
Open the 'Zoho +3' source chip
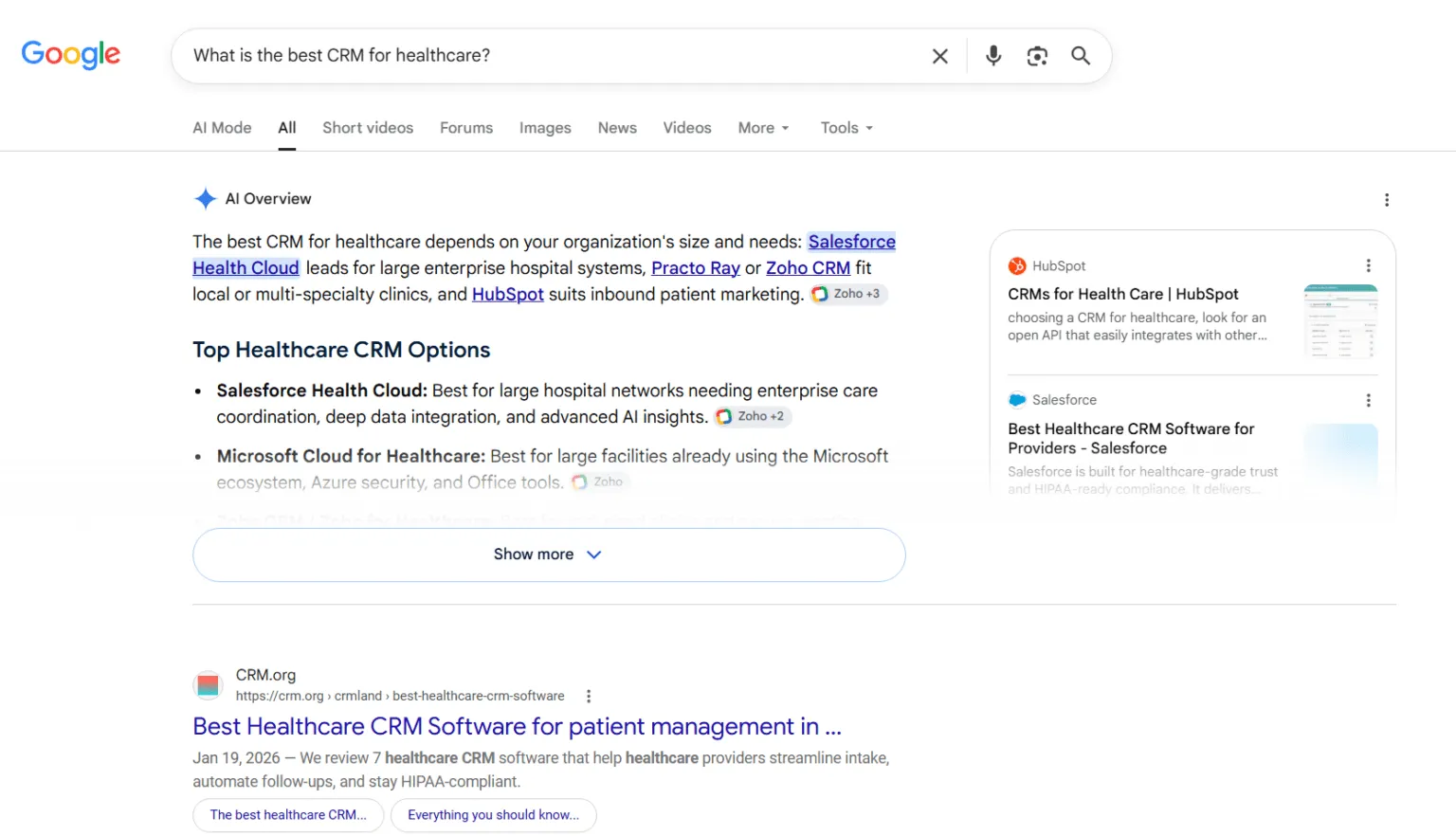click(848, 294)
